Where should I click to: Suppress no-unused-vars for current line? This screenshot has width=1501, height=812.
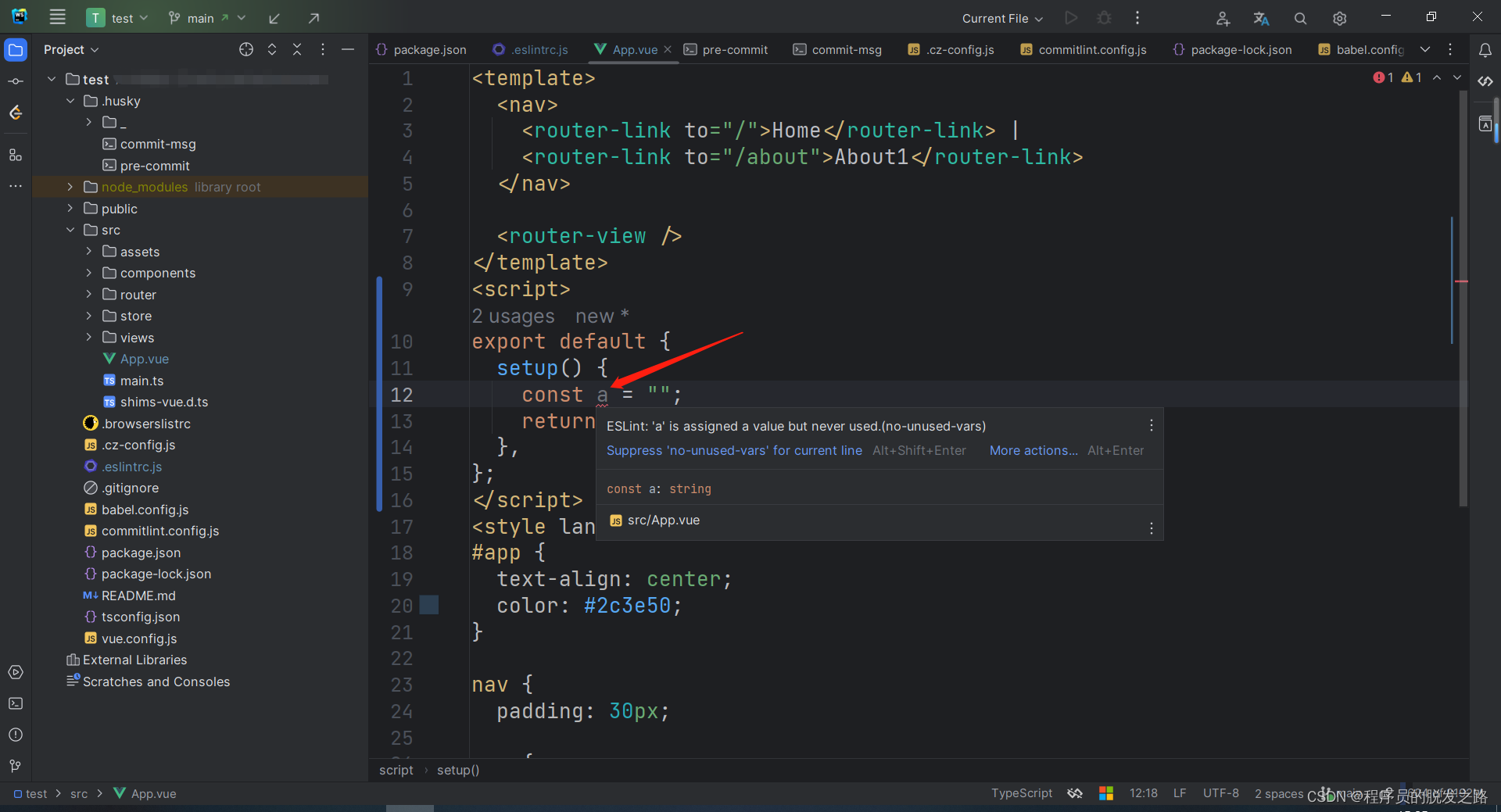[734, 450]
